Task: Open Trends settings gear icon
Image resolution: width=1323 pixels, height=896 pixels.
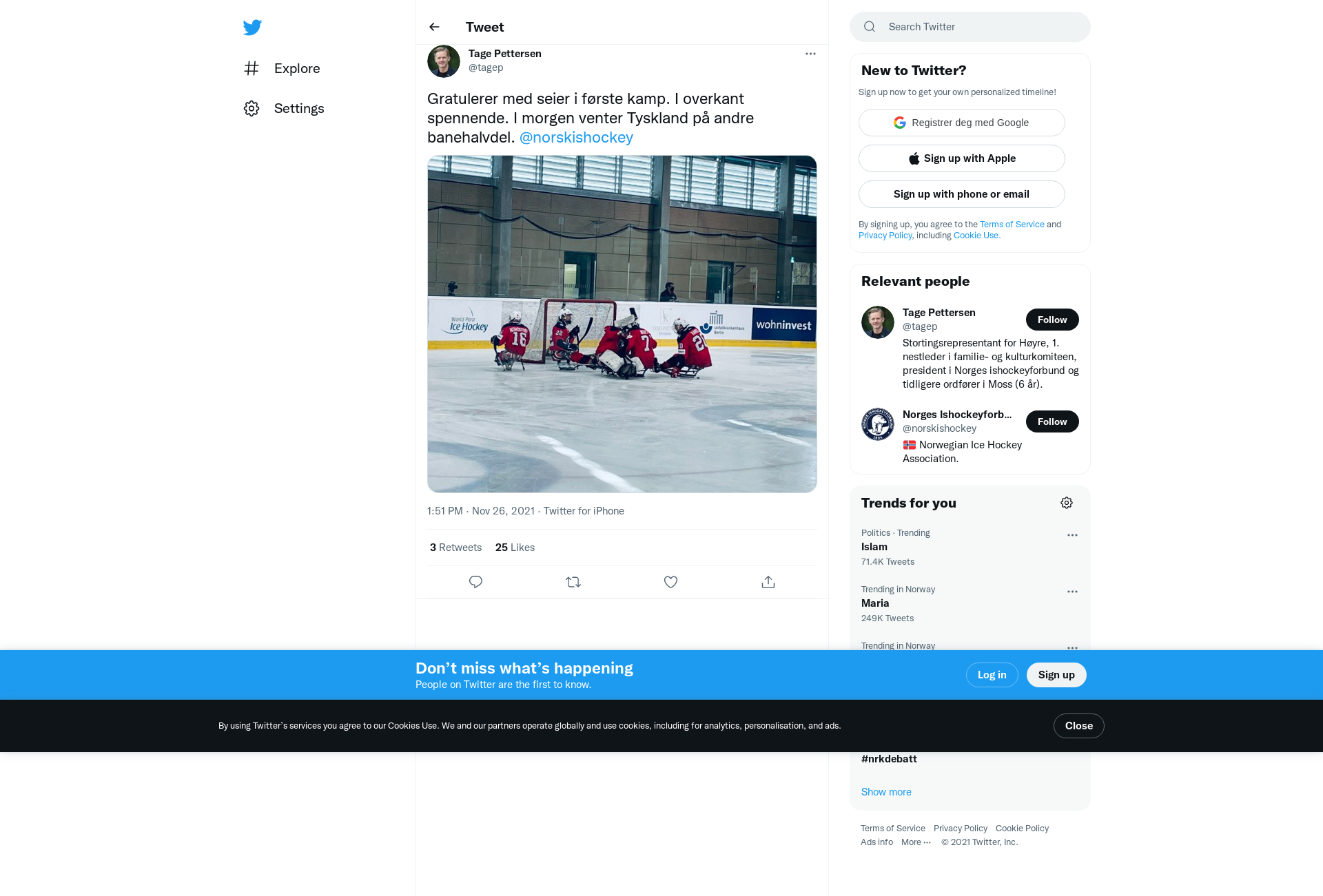Action: (1067, 503)
